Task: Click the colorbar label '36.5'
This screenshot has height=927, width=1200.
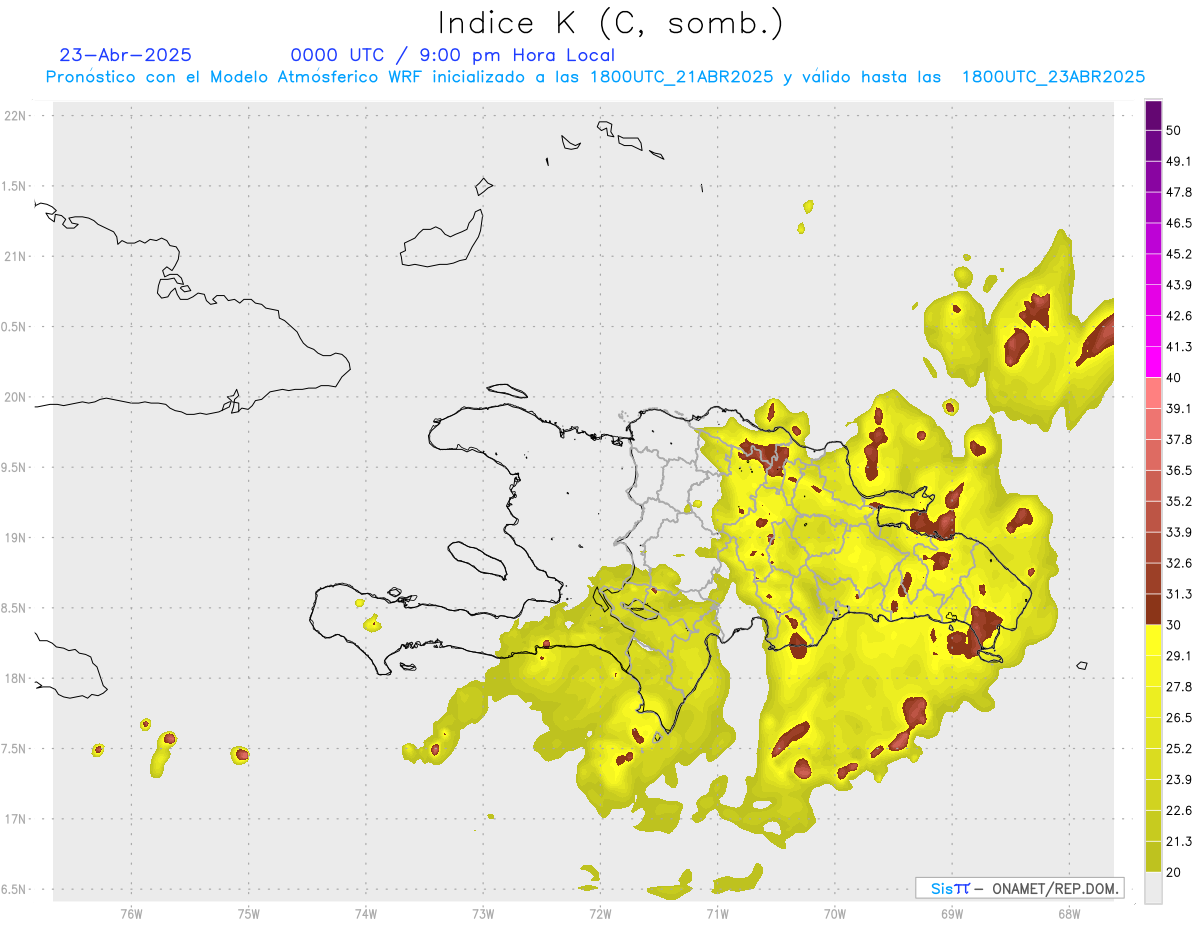Action: (1178, 470)
